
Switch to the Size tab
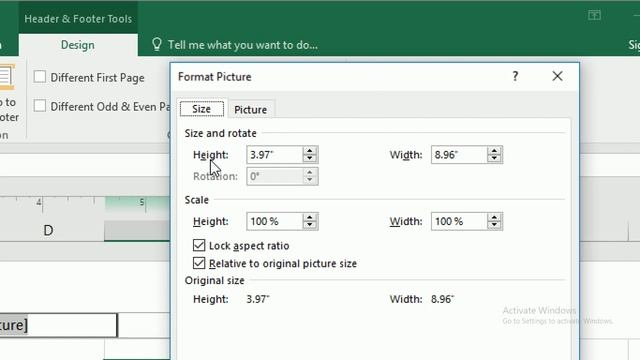[202, 109]
